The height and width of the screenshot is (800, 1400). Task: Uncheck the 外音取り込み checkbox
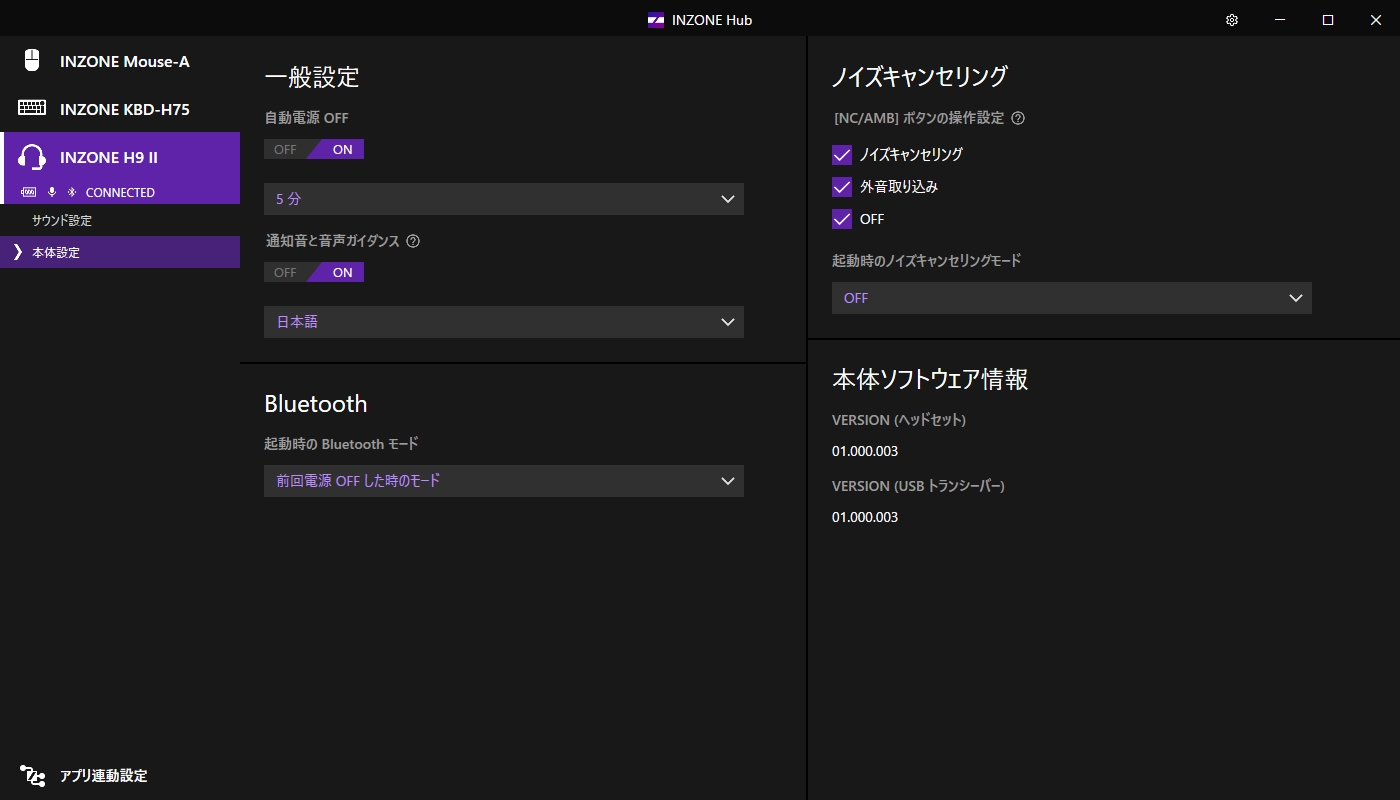pyautogui.click(x=842, y=187)
